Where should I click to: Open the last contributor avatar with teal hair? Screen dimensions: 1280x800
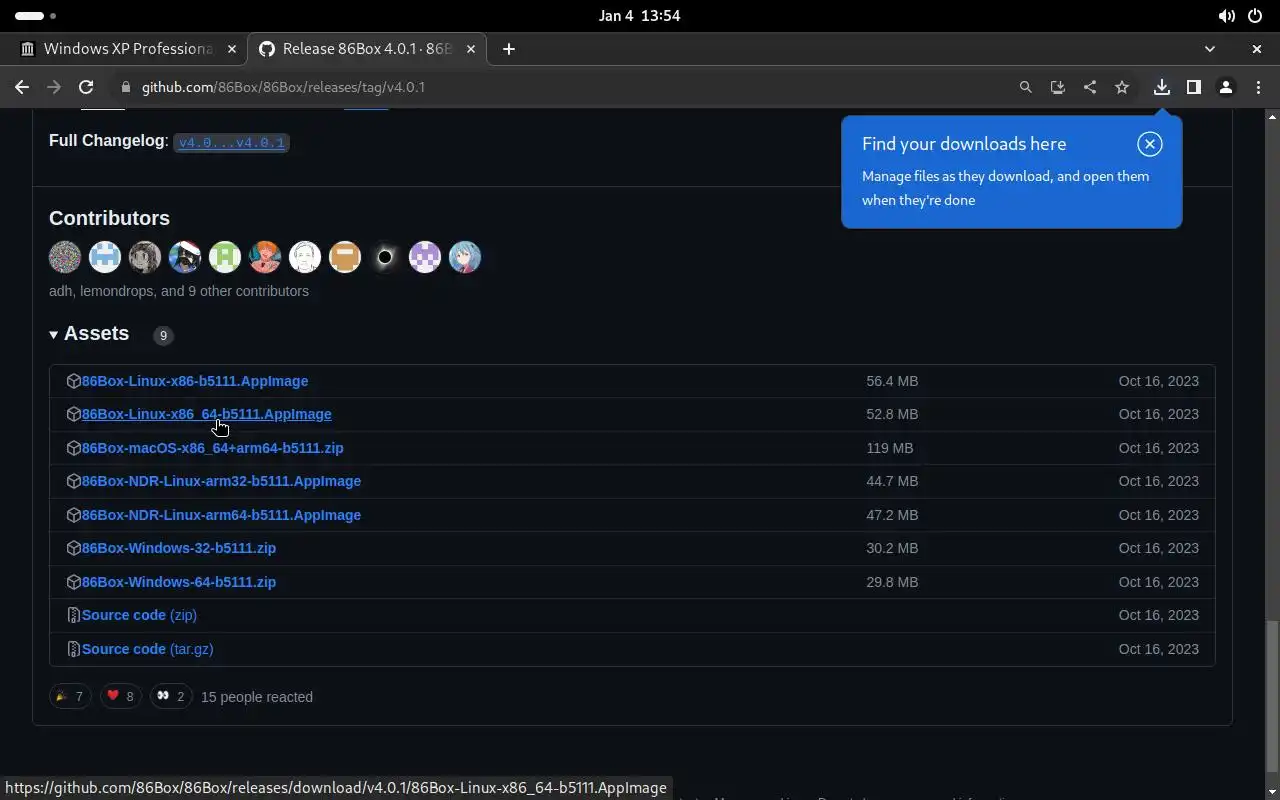point(465,257)
